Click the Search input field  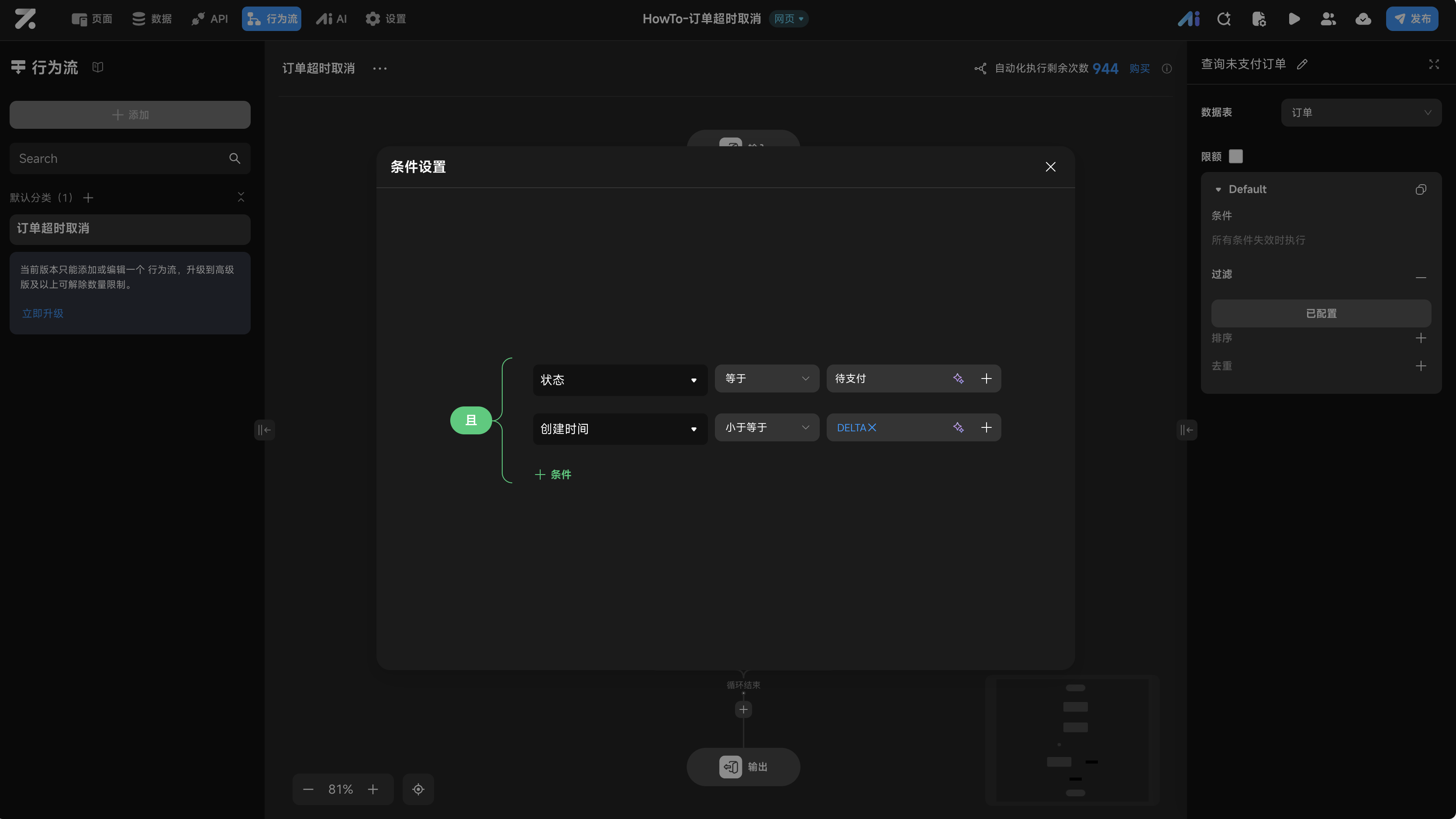pos(119,159)
